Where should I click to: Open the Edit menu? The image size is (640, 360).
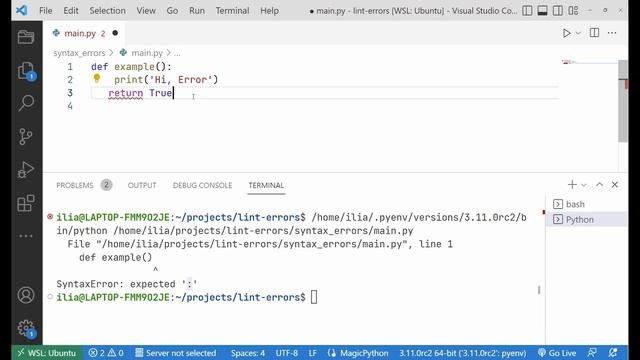(71, 11)
